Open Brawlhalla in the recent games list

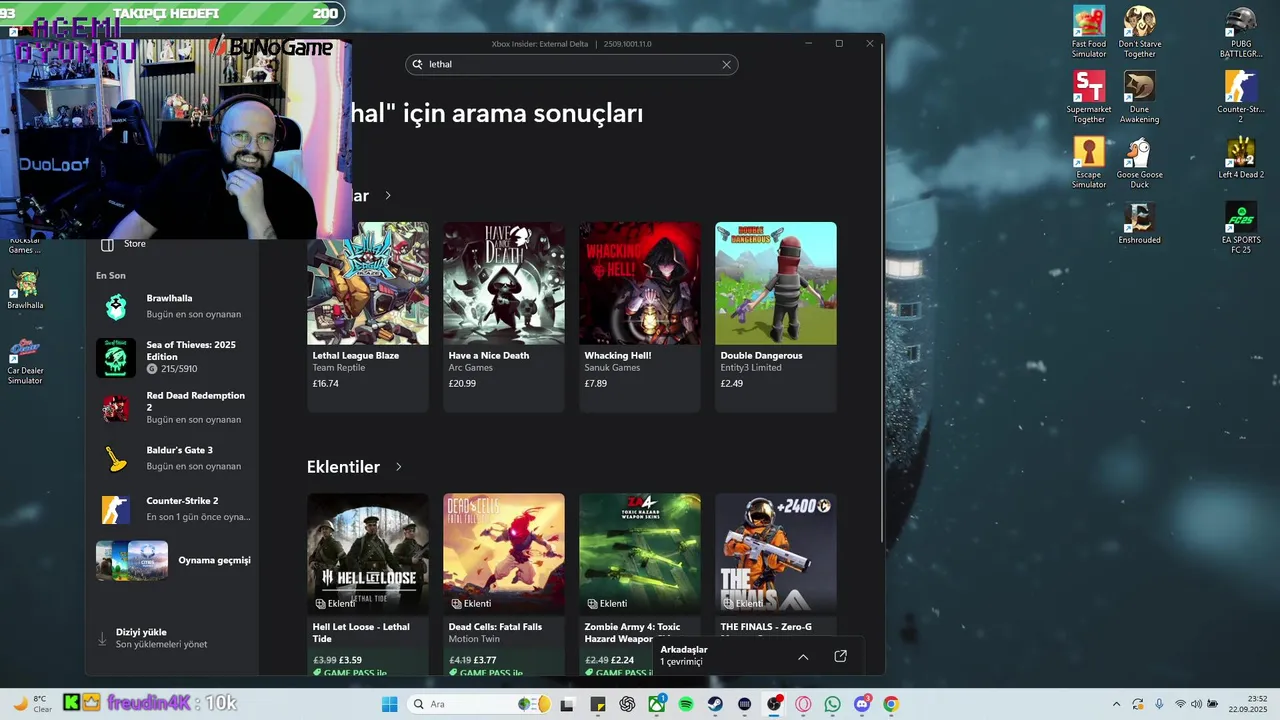tap(172, 306)
